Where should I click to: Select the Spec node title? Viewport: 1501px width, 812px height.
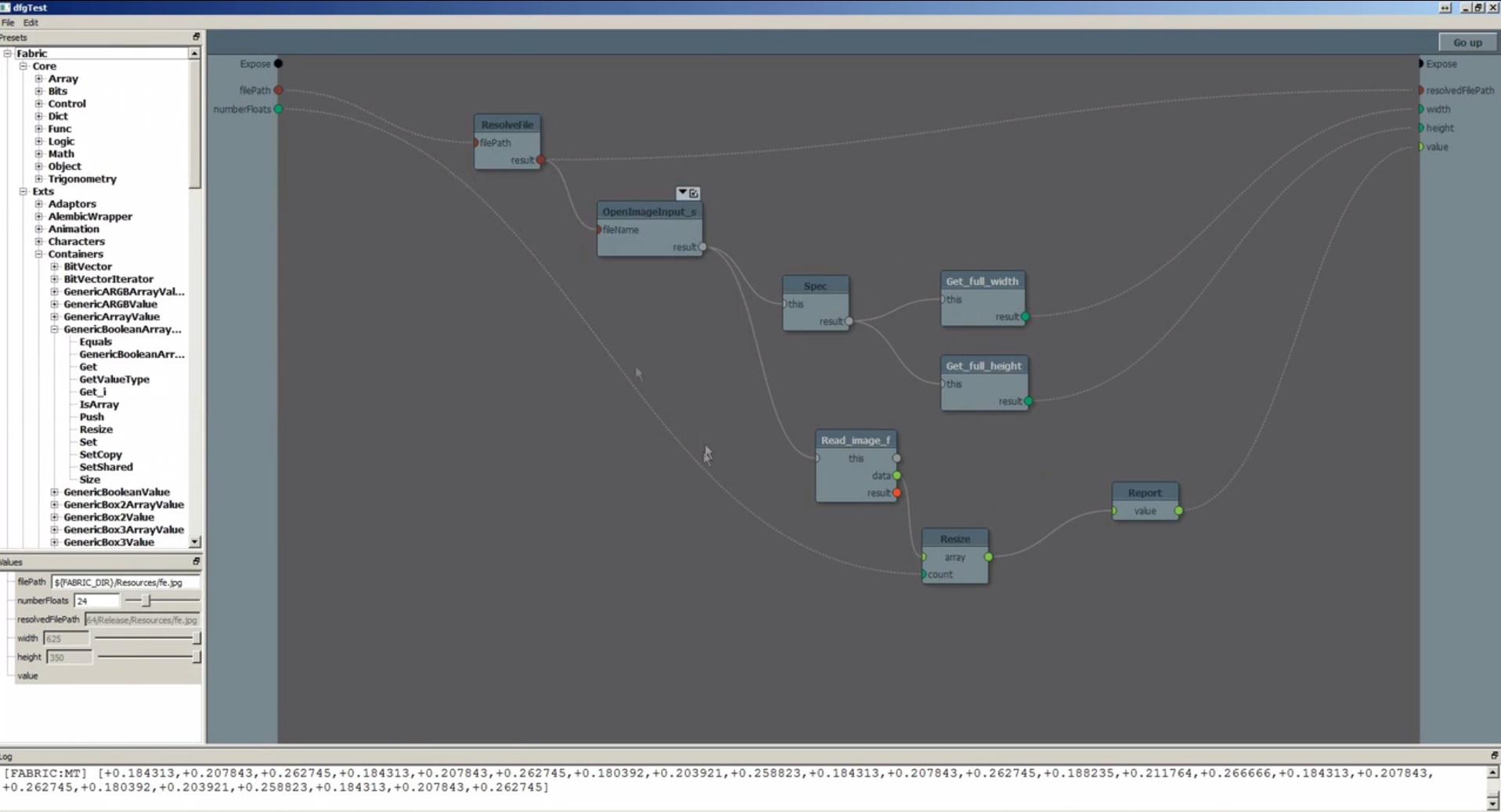tap(814, 286)
